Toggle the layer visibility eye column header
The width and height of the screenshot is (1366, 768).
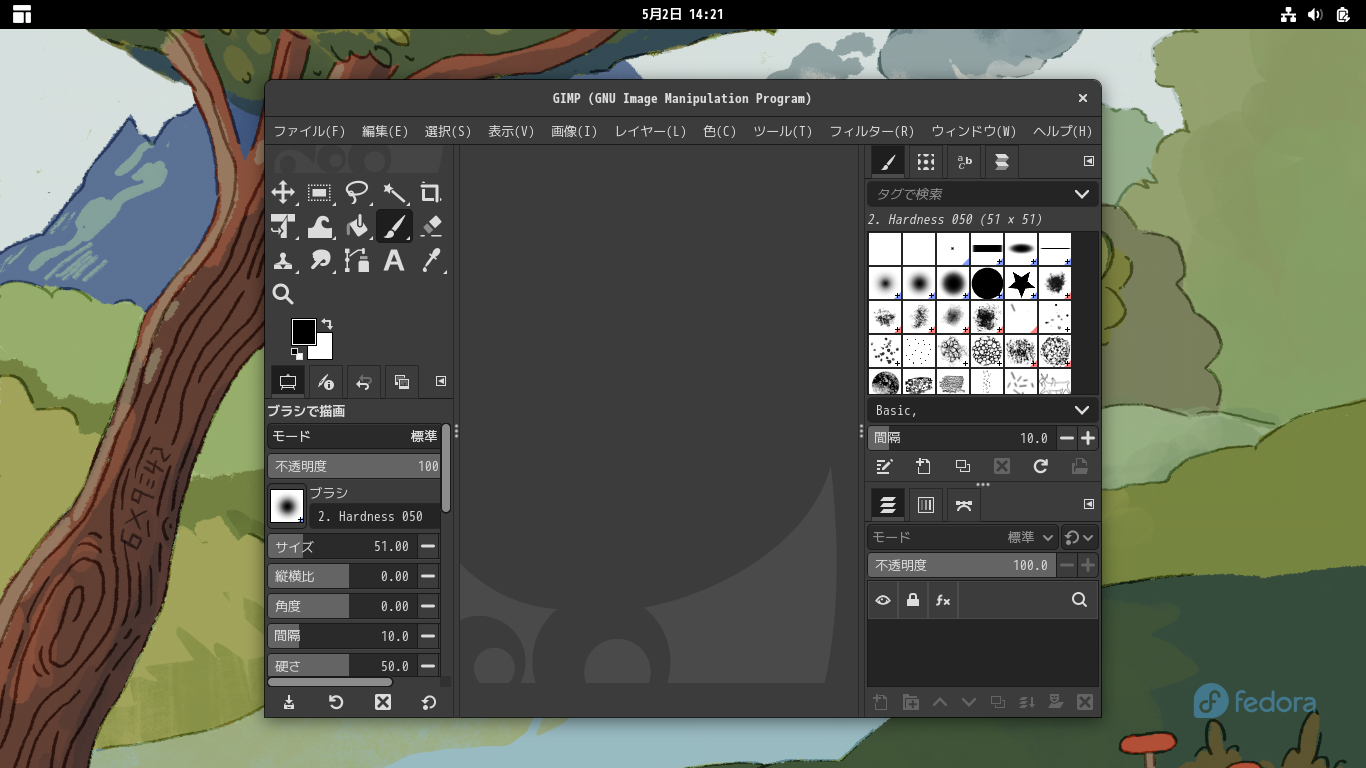click(x=883, y=600)
